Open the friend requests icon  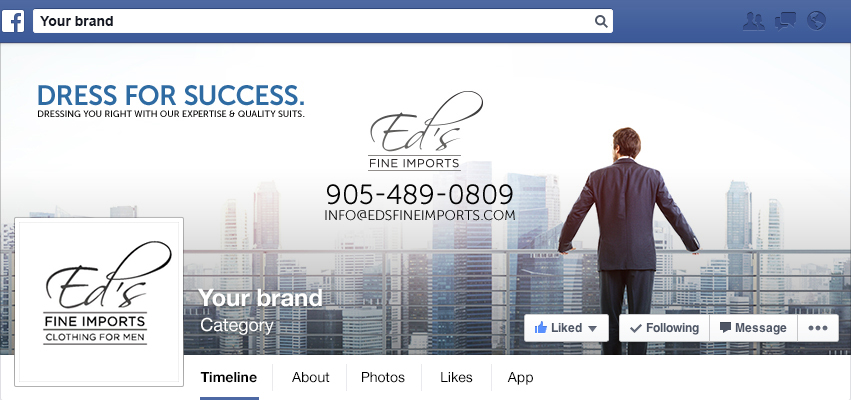click(753, 21)
